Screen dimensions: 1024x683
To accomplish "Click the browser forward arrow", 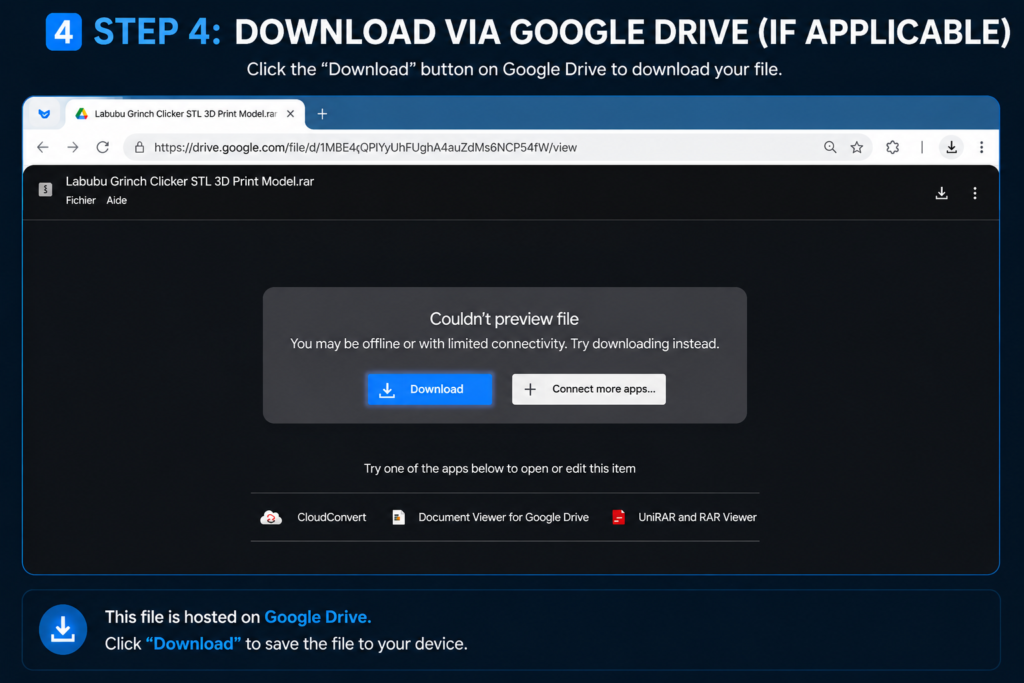I will [x=72, y=148].
